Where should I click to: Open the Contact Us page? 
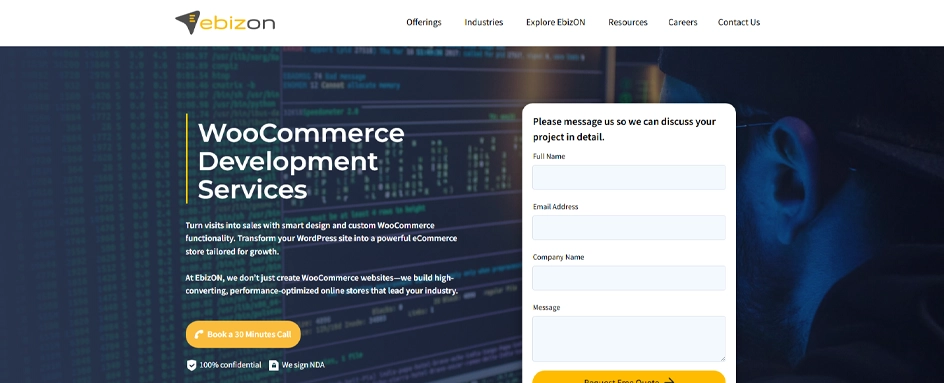point(739,22)
